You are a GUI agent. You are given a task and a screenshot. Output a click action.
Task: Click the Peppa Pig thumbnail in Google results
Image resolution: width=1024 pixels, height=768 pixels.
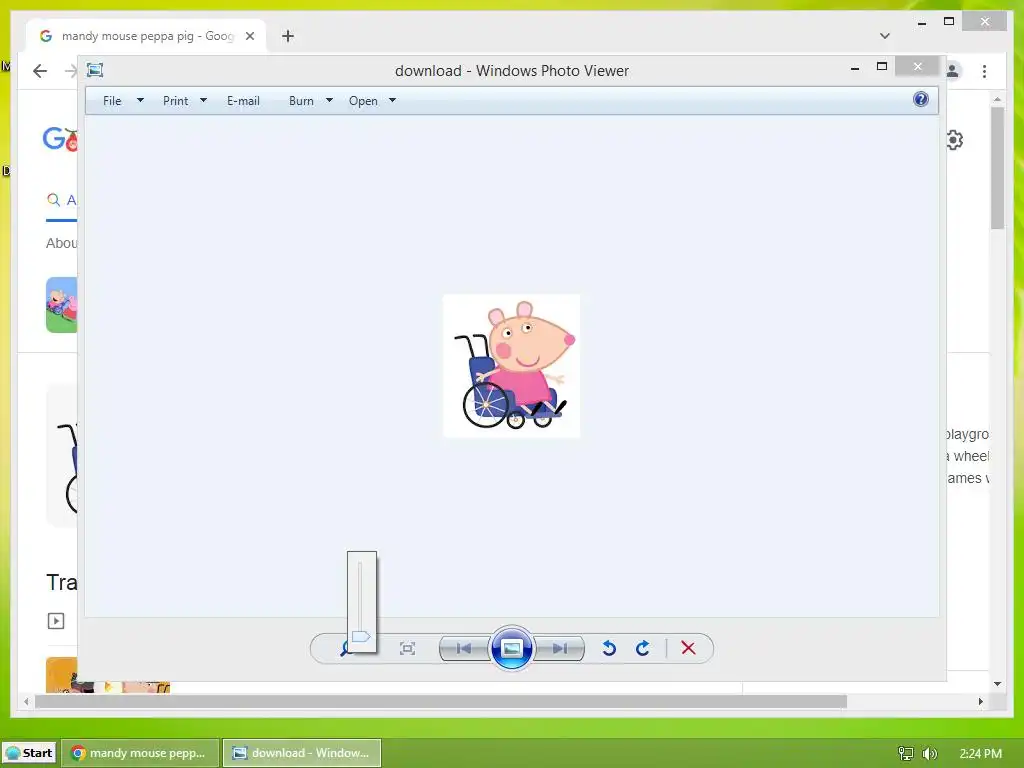click(61, 305)
